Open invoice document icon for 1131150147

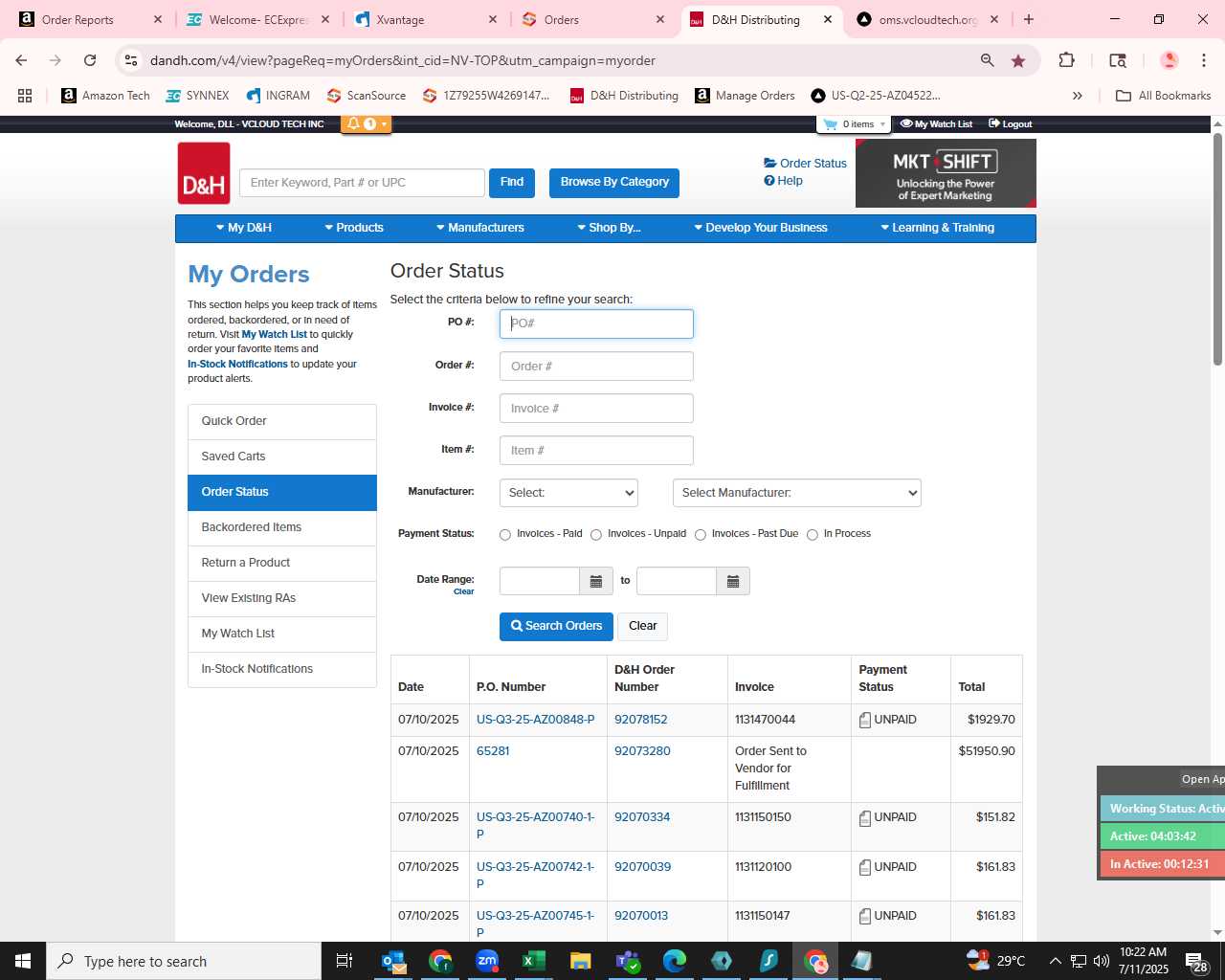coord(865,916)
